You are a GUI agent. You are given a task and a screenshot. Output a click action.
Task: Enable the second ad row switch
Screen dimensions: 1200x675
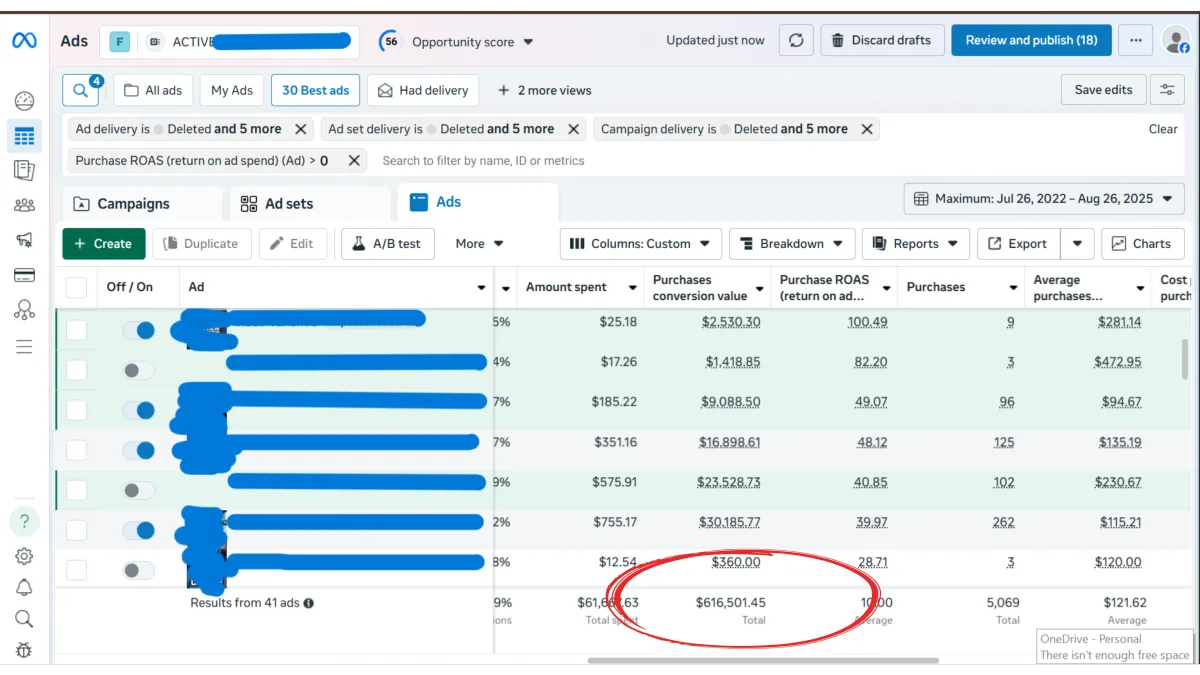(x=139, y=370)
